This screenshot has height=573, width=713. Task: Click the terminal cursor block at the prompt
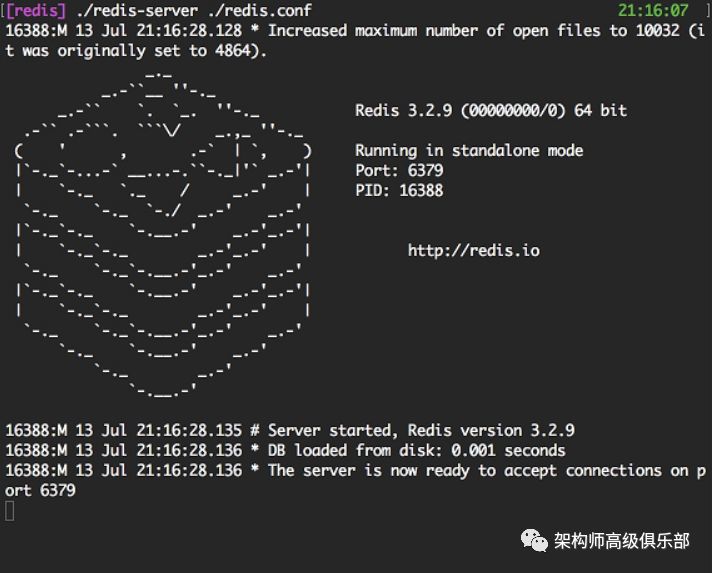click(10, 511)
